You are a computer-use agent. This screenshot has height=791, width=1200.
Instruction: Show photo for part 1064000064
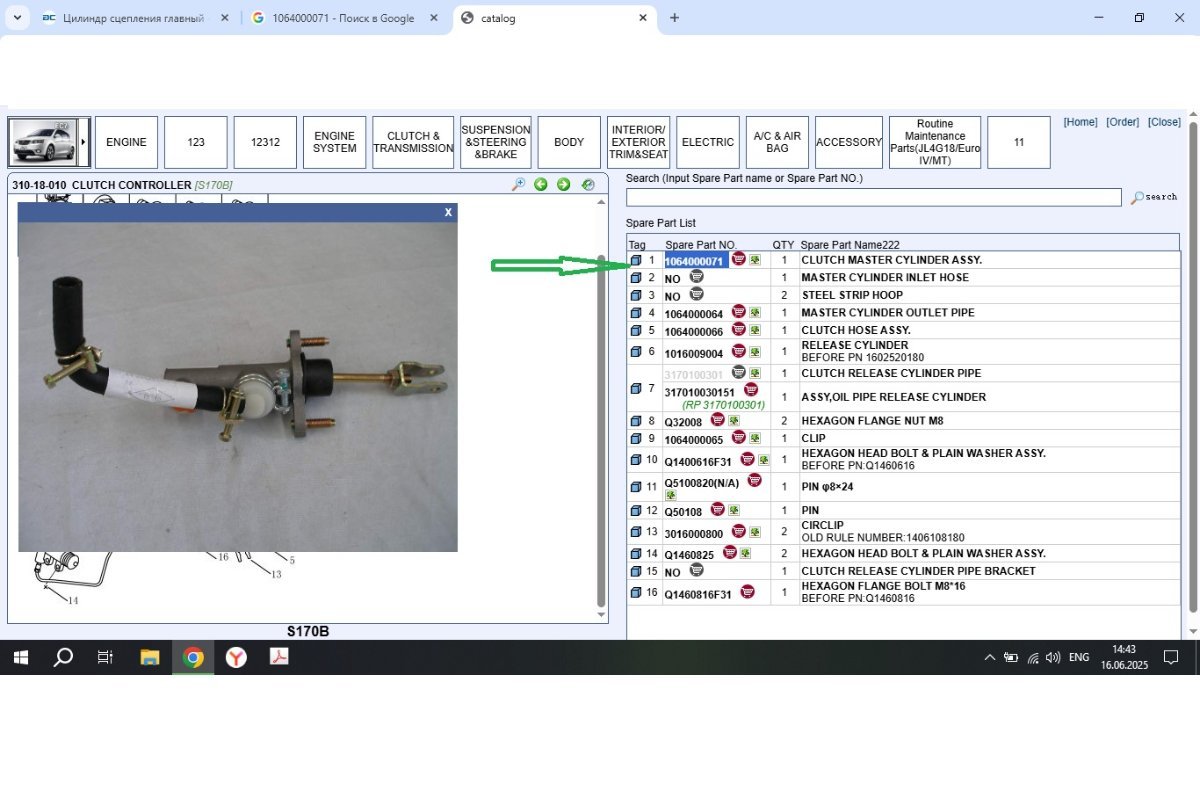point(755,313)
